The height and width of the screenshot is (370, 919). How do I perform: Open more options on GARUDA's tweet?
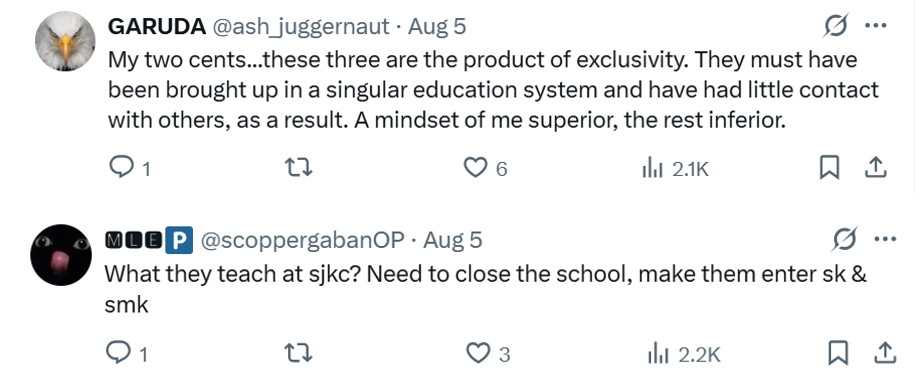876,26
